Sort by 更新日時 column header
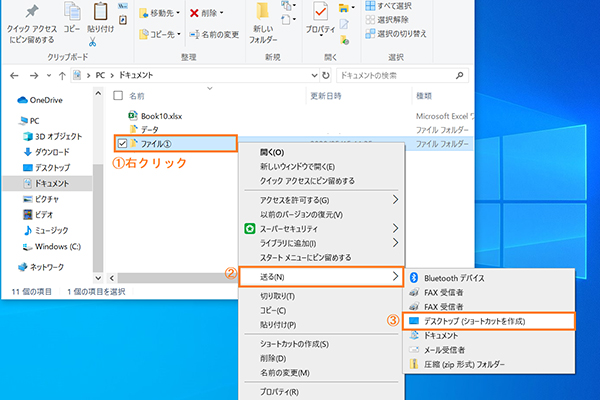 [326, 96]
